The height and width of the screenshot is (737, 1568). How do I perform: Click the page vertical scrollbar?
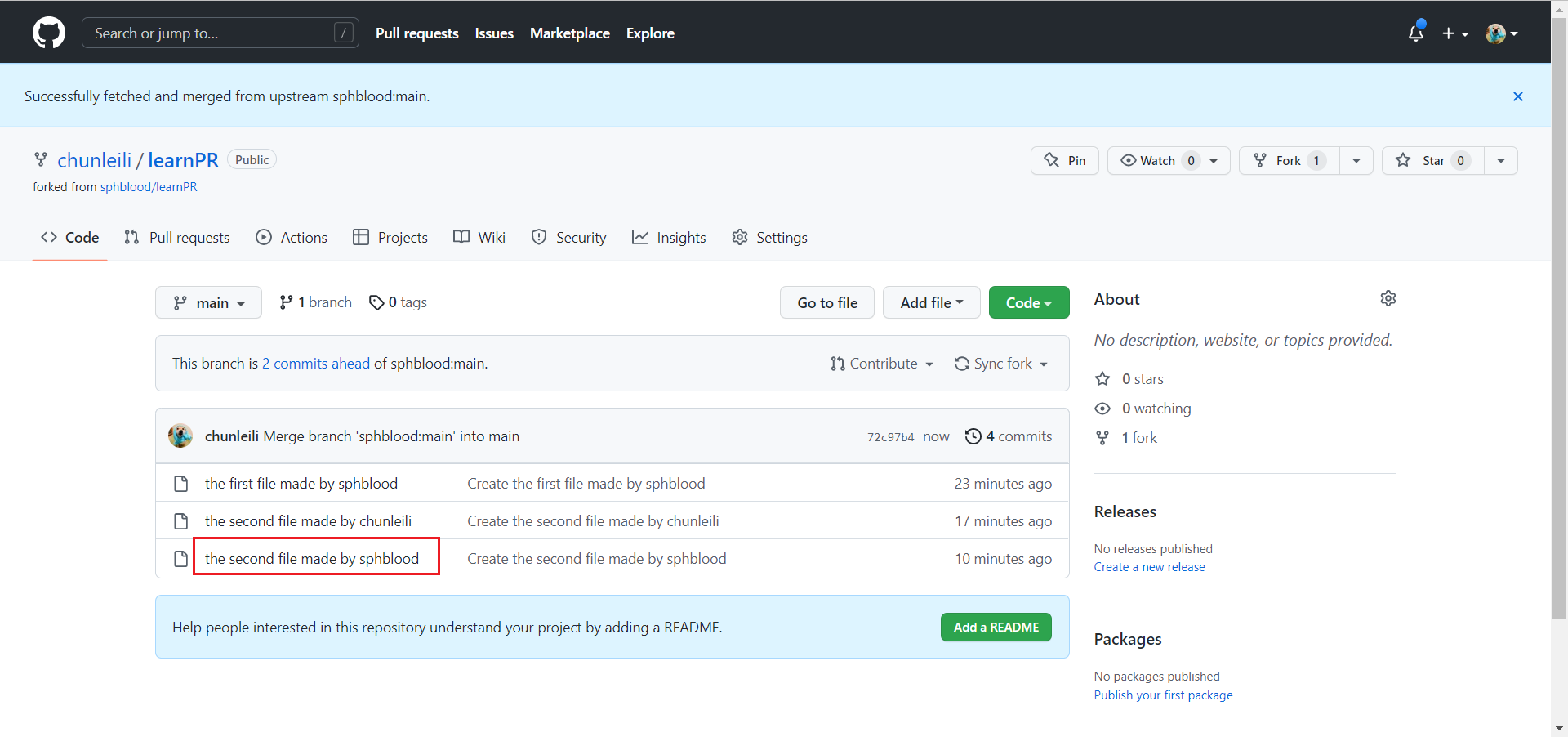pos(1560,319)
